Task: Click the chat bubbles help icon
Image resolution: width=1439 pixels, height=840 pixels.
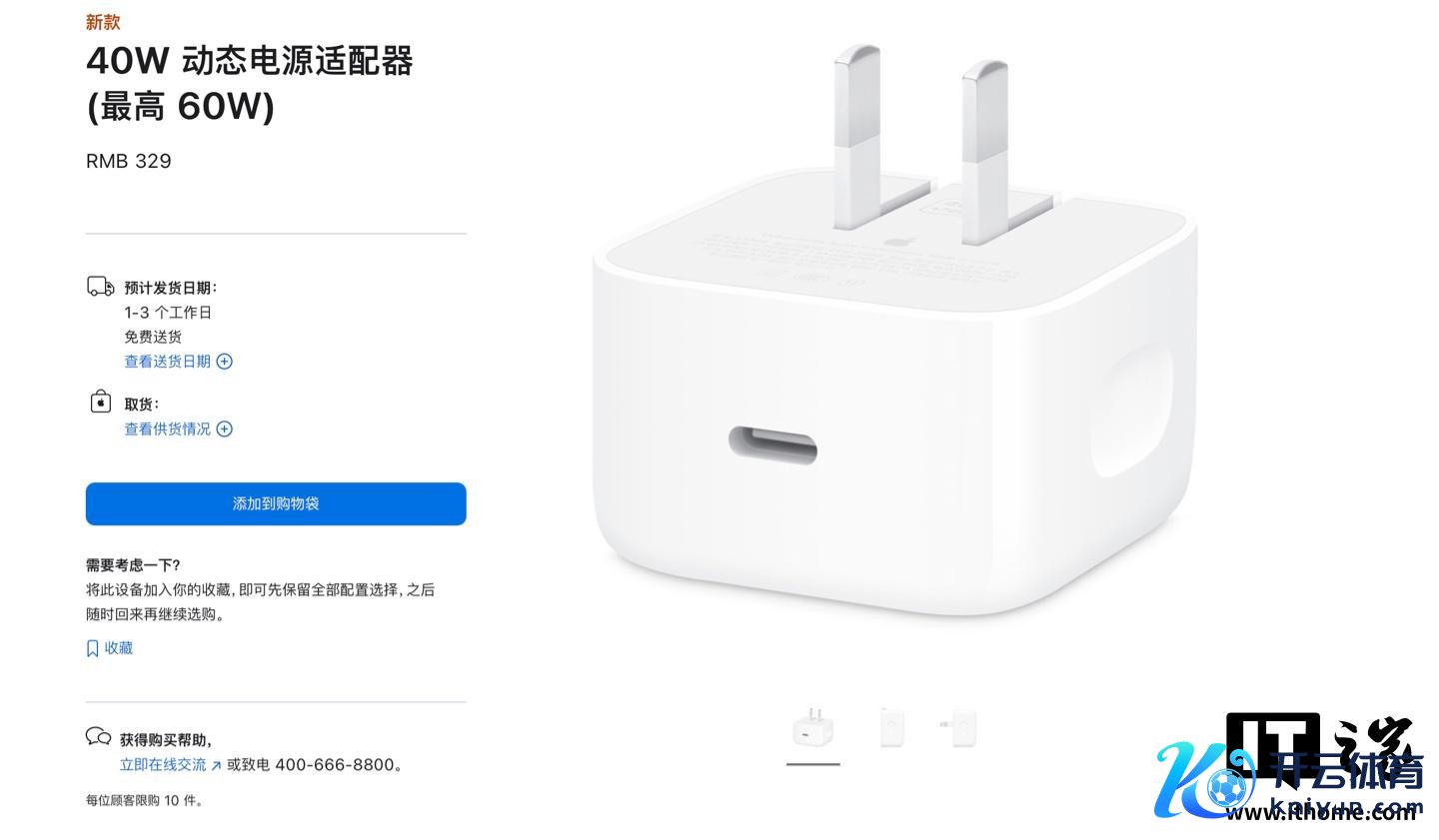Action: coord(98,737)
